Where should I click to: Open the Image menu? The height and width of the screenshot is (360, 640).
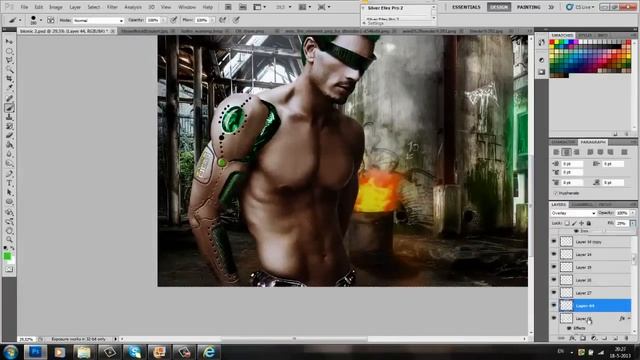pyautogui.click(x=56, y=7)
